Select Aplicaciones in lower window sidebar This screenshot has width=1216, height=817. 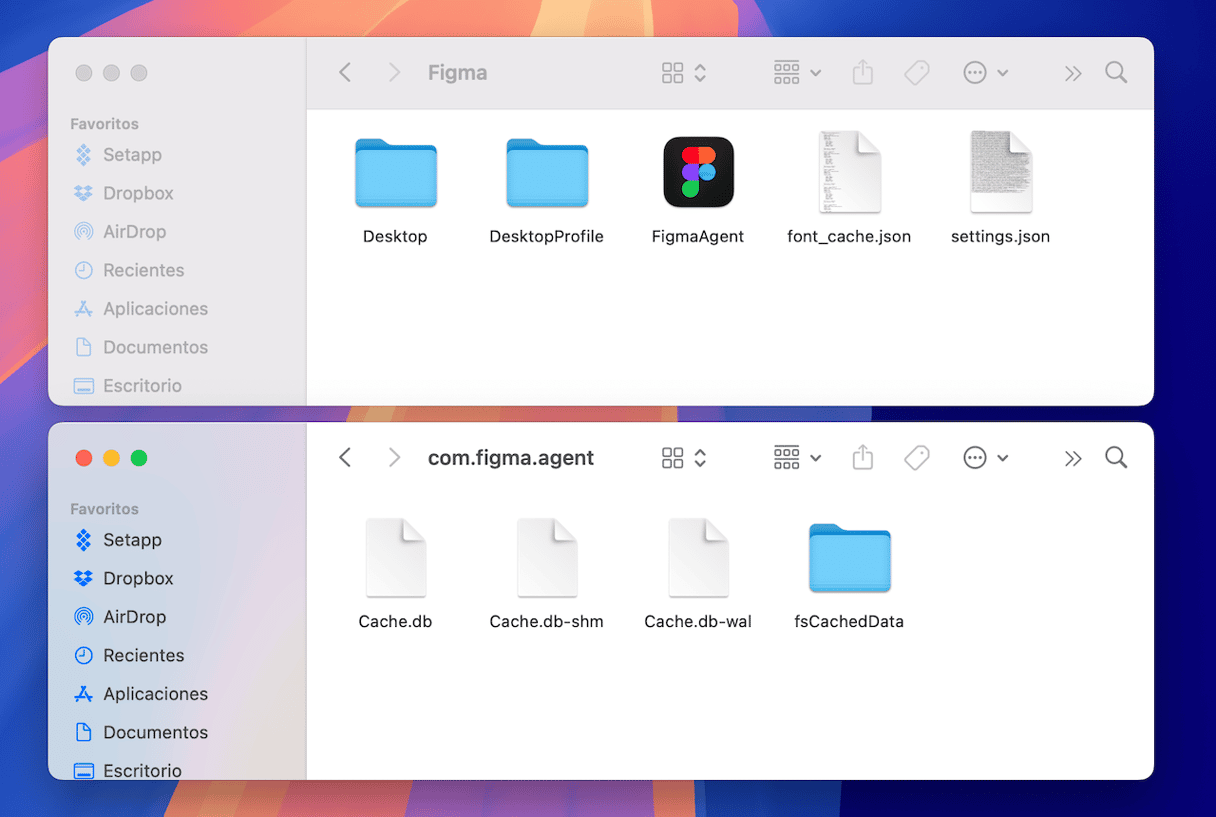[155, 694]
